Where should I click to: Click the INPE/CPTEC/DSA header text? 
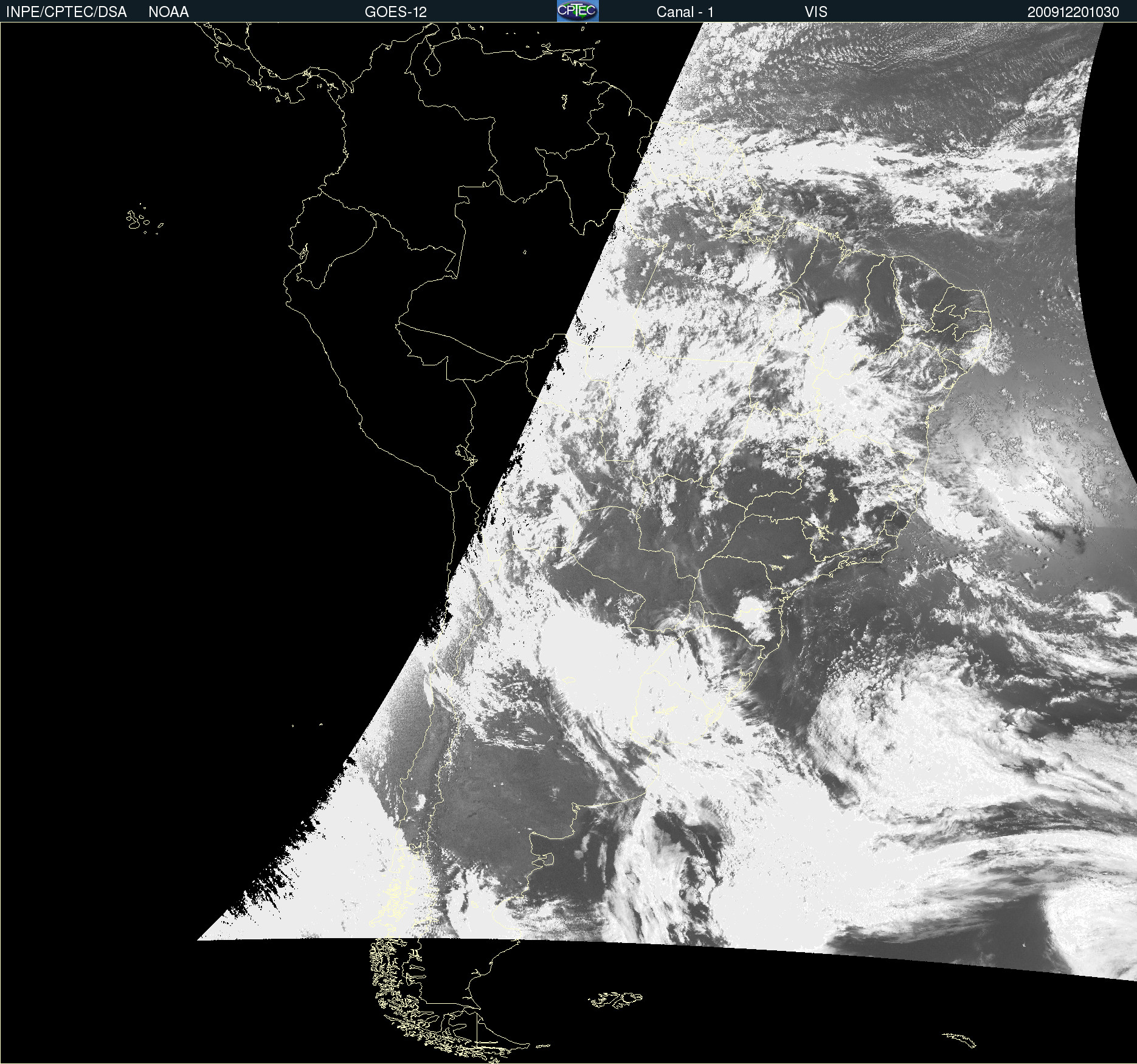(66, 12)
